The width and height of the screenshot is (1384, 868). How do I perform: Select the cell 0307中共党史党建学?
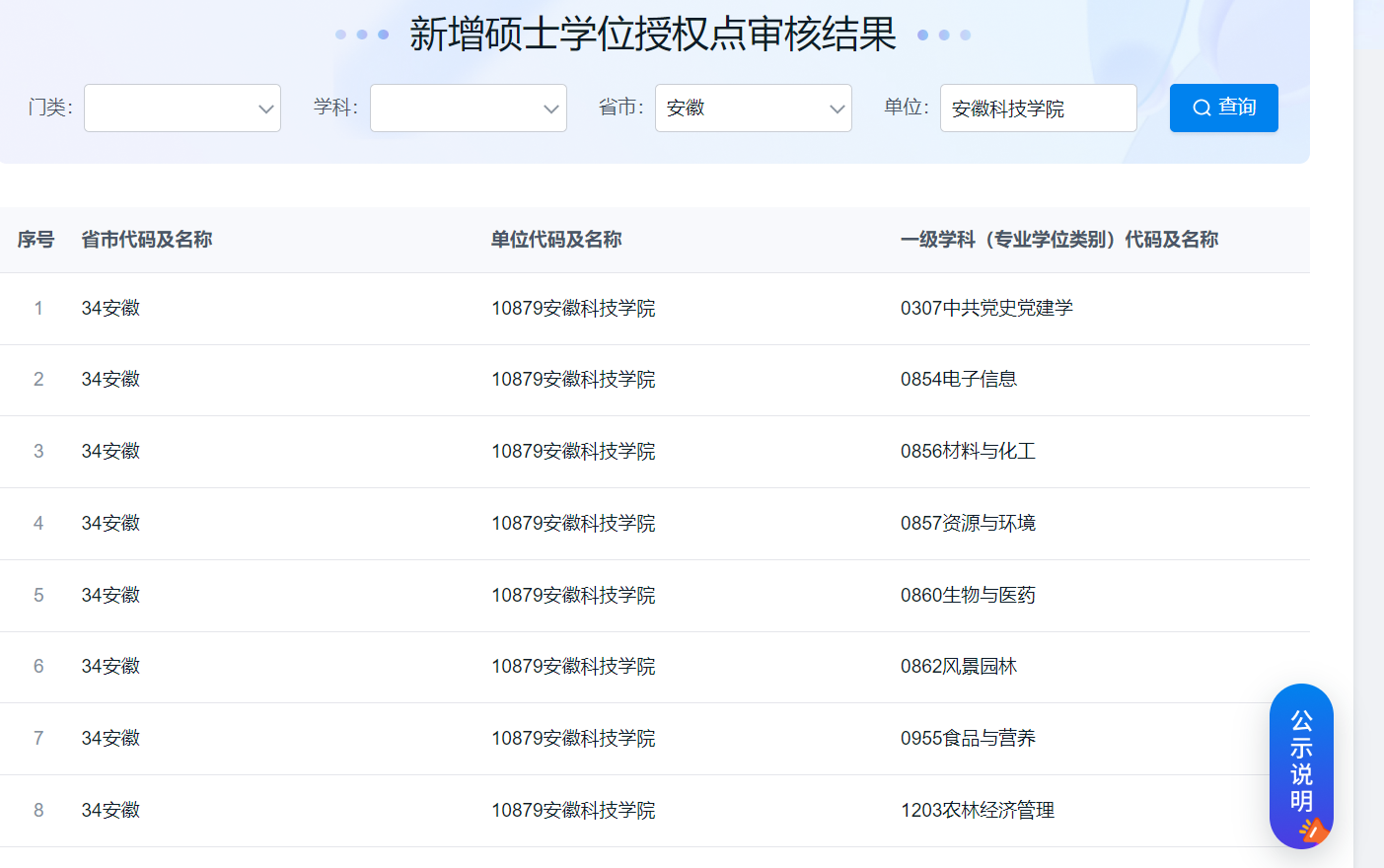[986, 308]
